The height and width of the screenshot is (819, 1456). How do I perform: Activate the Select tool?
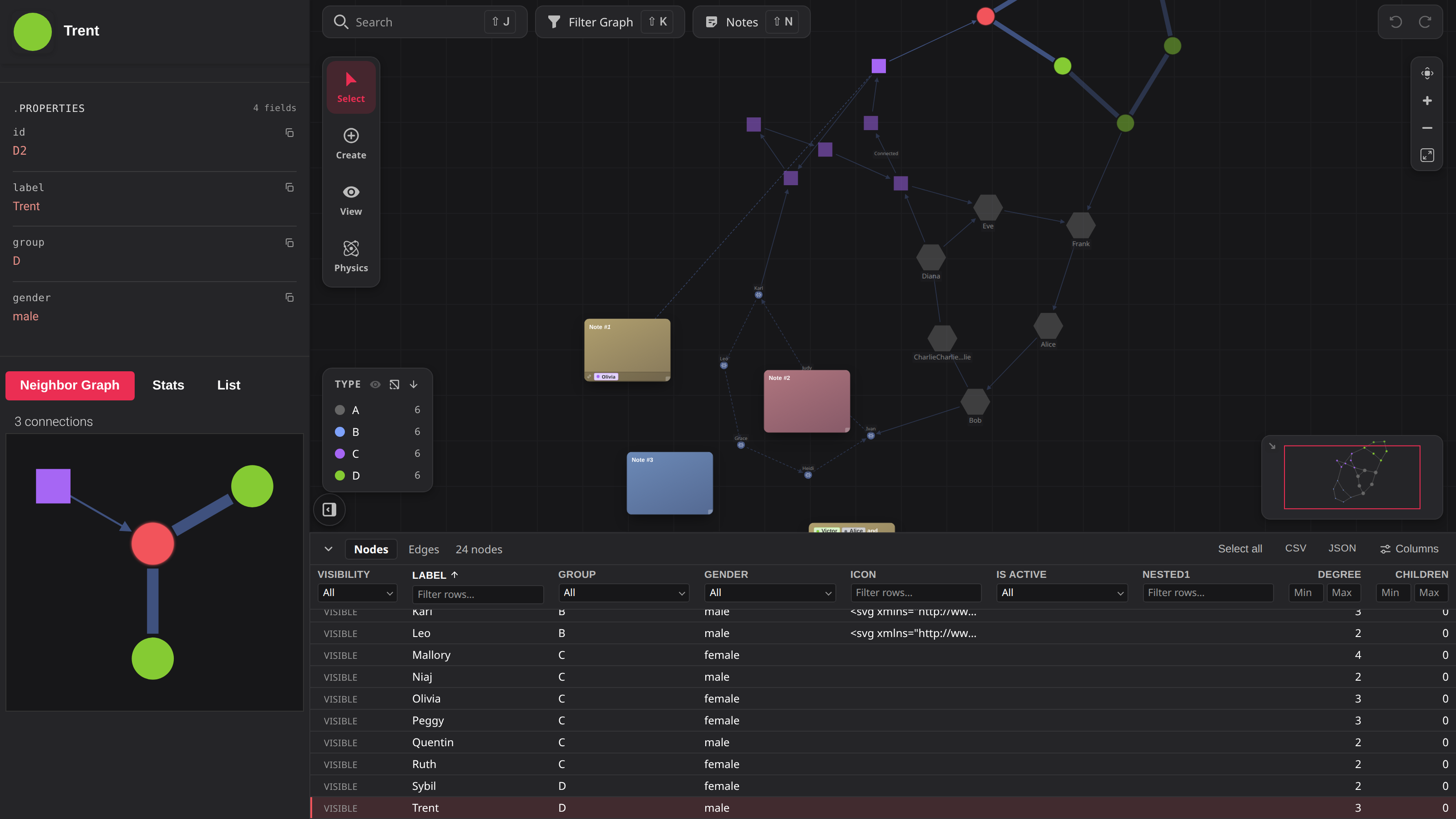pos(351,88)
